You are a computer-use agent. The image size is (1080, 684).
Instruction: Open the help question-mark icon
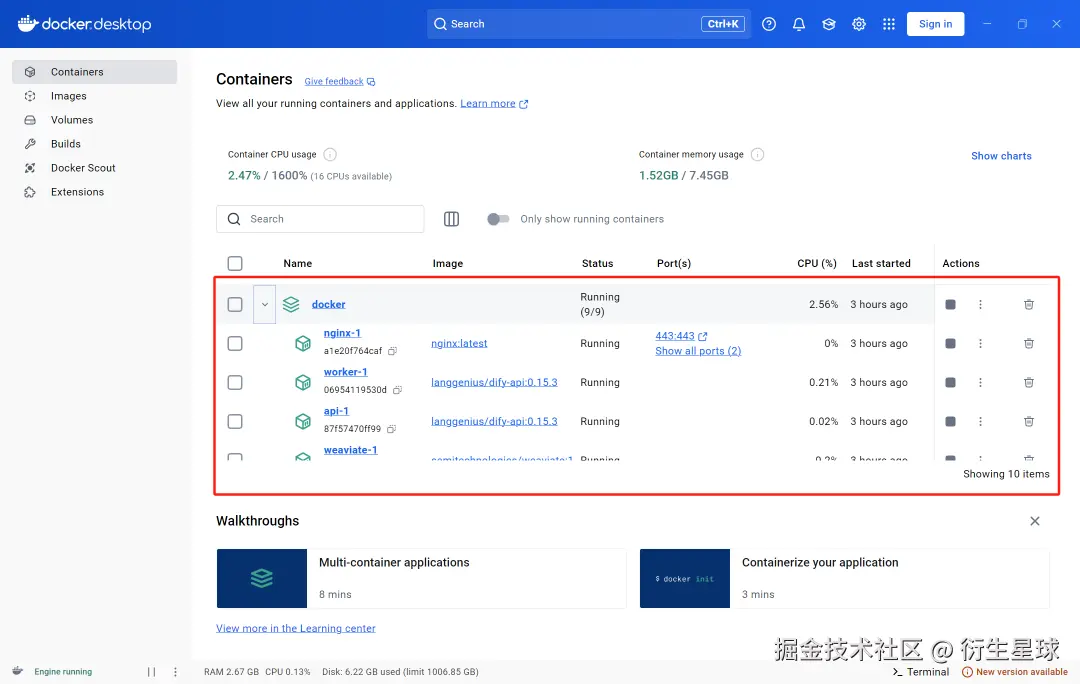(769, 24)
